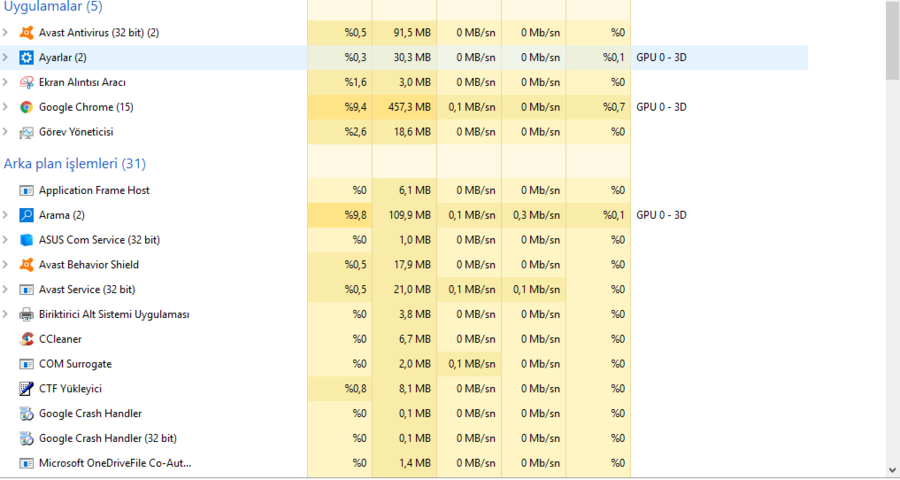
Task: Select the Application Frame Host name
Action: coord(94,190)
